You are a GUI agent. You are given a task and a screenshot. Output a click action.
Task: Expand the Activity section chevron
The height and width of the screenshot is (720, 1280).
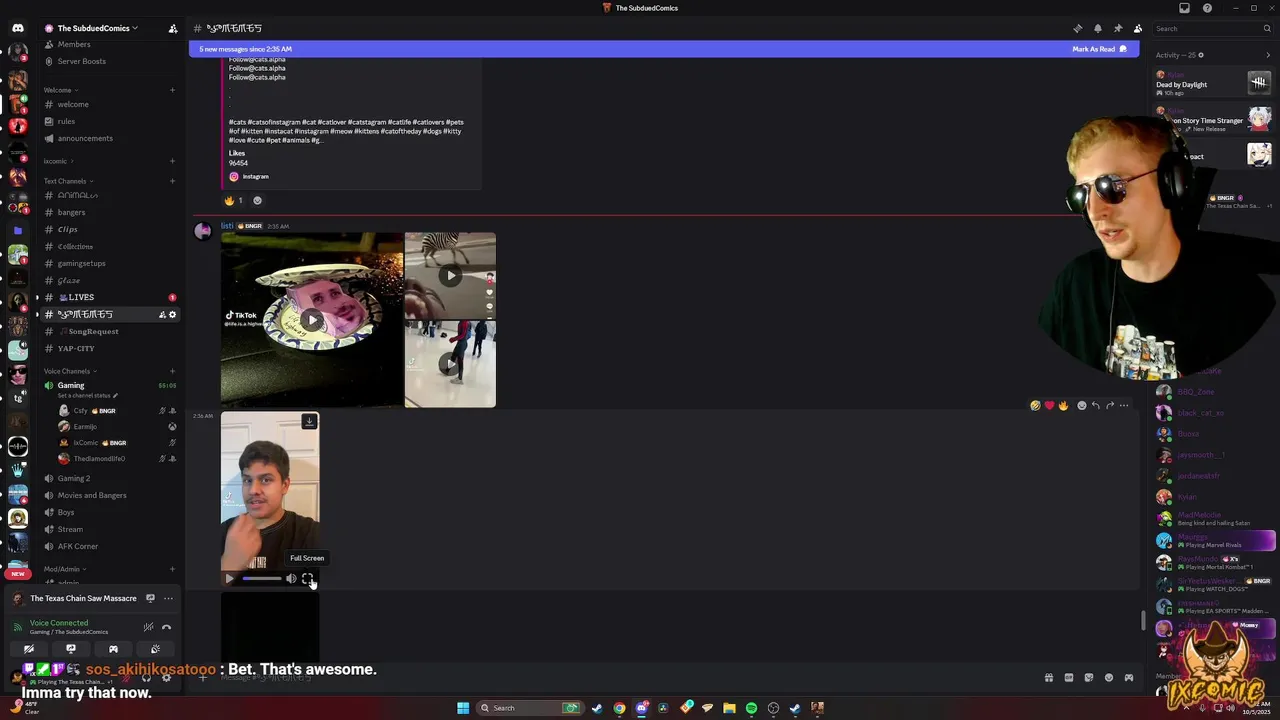coord(1268,55)
